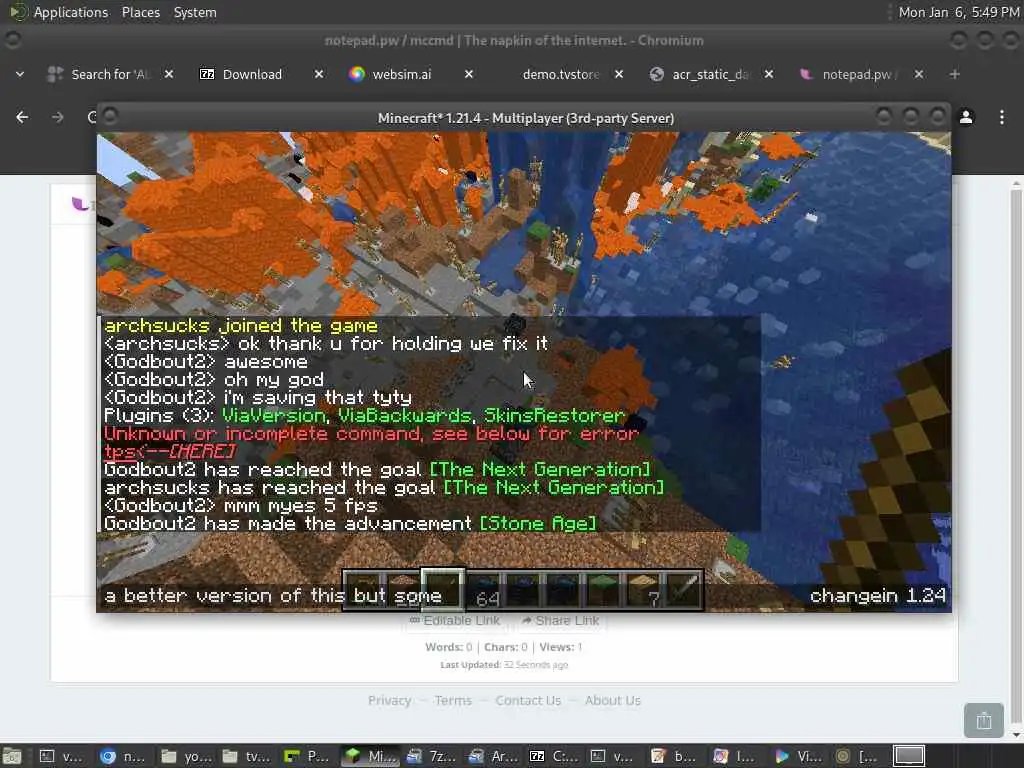Viewport: 1024px width, 768px height.
Task: Select the highlighted third hotbar slot
Action: pyautogui.click(x=443, y=588)
